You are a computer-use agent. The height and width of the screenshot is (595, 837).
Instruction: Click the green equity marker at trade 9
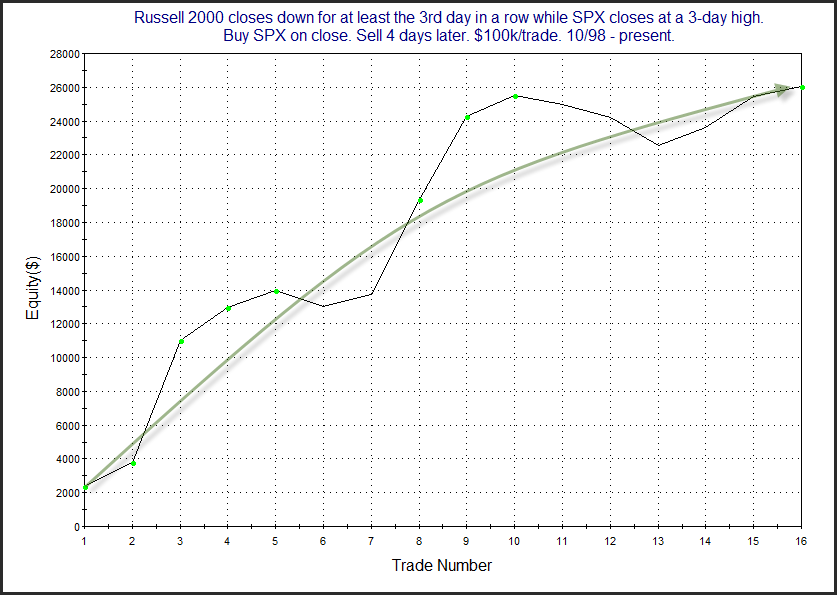(467, 117)
